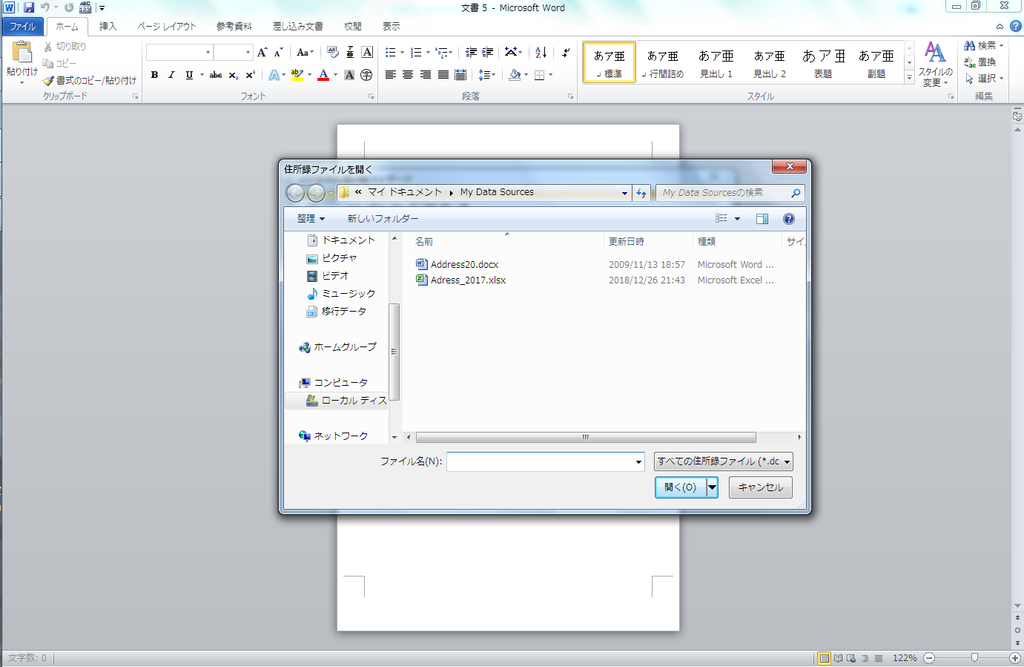Click the Bullets list icon

click(391, 52)
